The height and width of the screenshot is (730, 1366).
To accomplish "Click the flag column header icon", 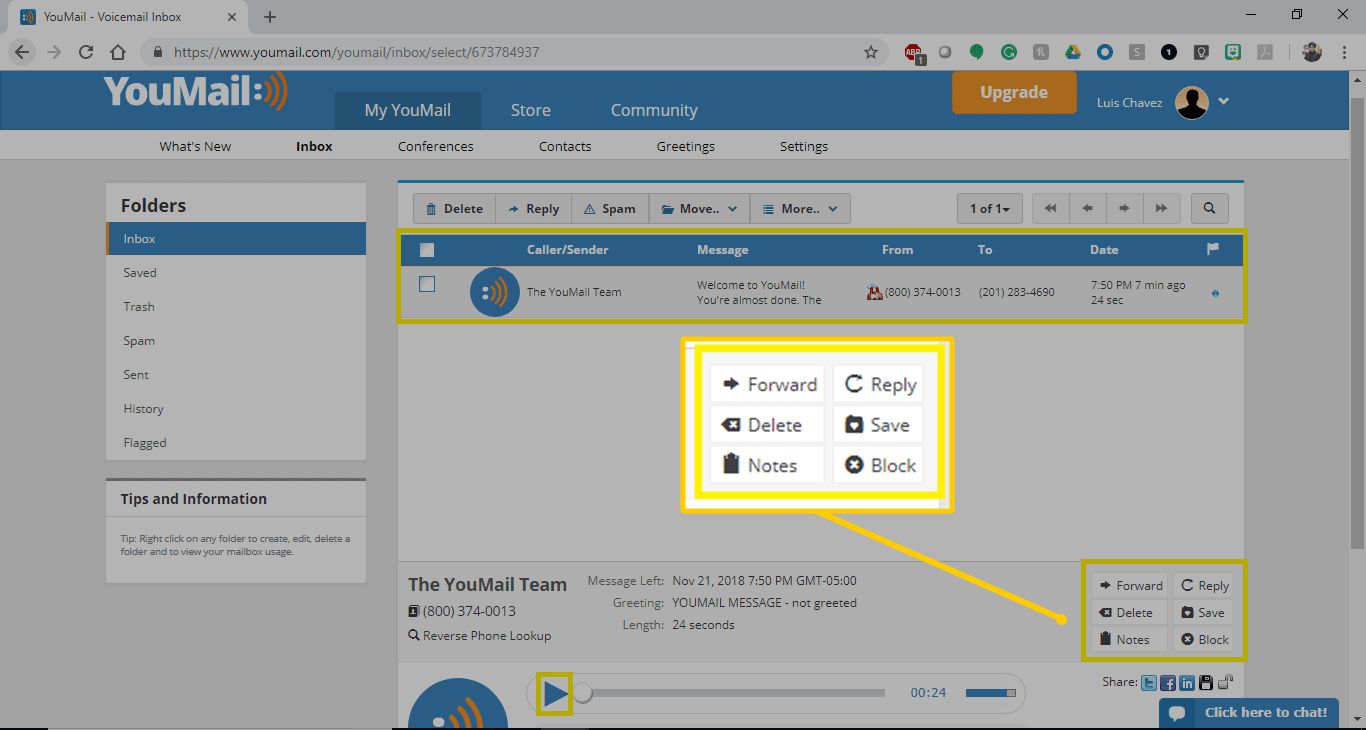I will [1214, 249].
